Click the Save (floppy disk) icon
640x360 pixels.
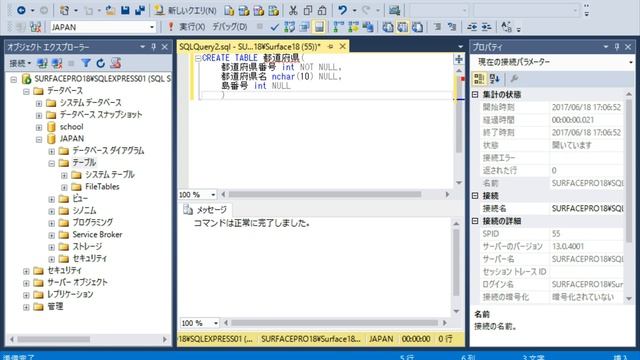pyautogui.click(x=125, y=10)
